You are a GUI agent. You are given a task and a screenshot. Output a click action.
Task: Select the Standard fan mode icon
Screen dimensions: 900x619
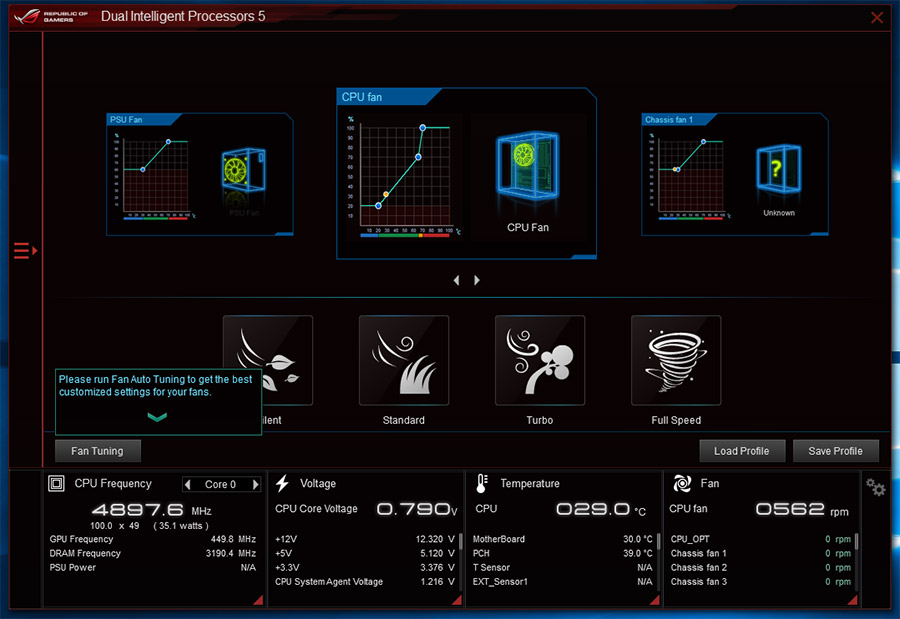[404, 360]
